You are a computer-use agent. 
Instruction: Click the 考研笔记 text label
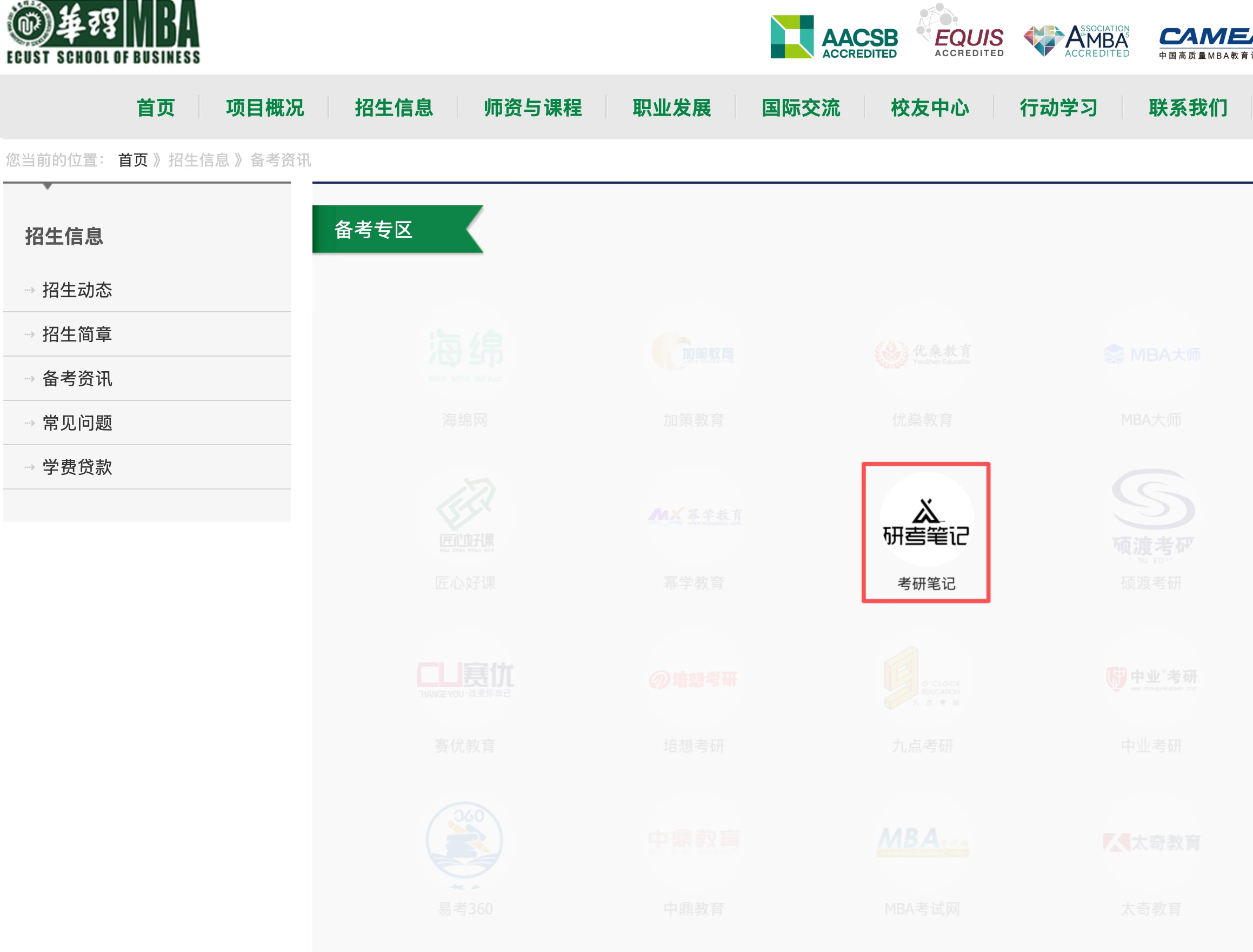pyautogui.click(x=927, y=583)
